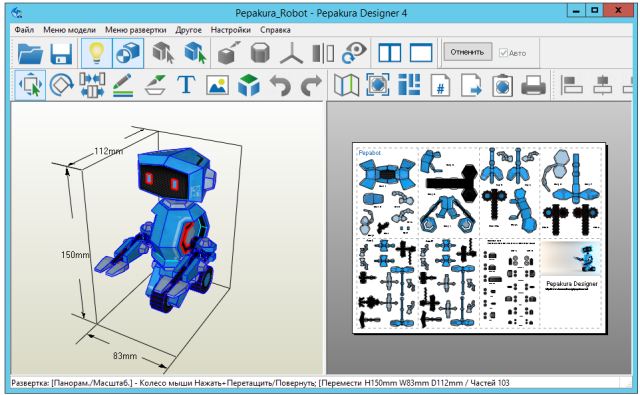Click the split panels mirror icon
The height and width of the screenshot is (395, 640).
click(323, 53)
